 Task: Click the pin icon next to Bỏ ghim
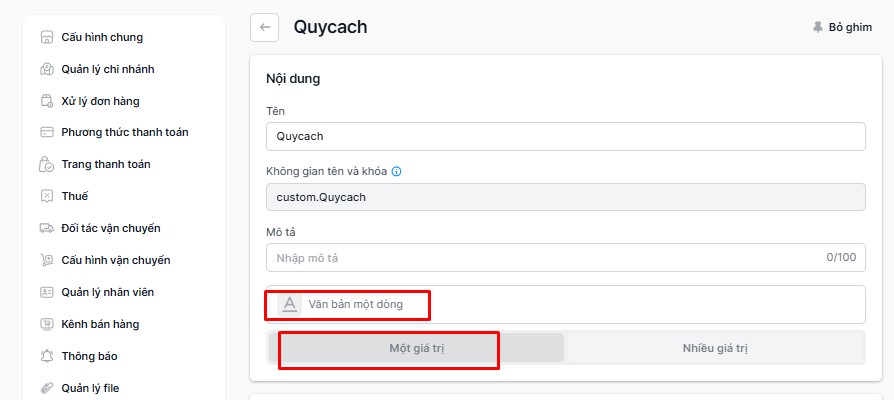click(818, 27)
